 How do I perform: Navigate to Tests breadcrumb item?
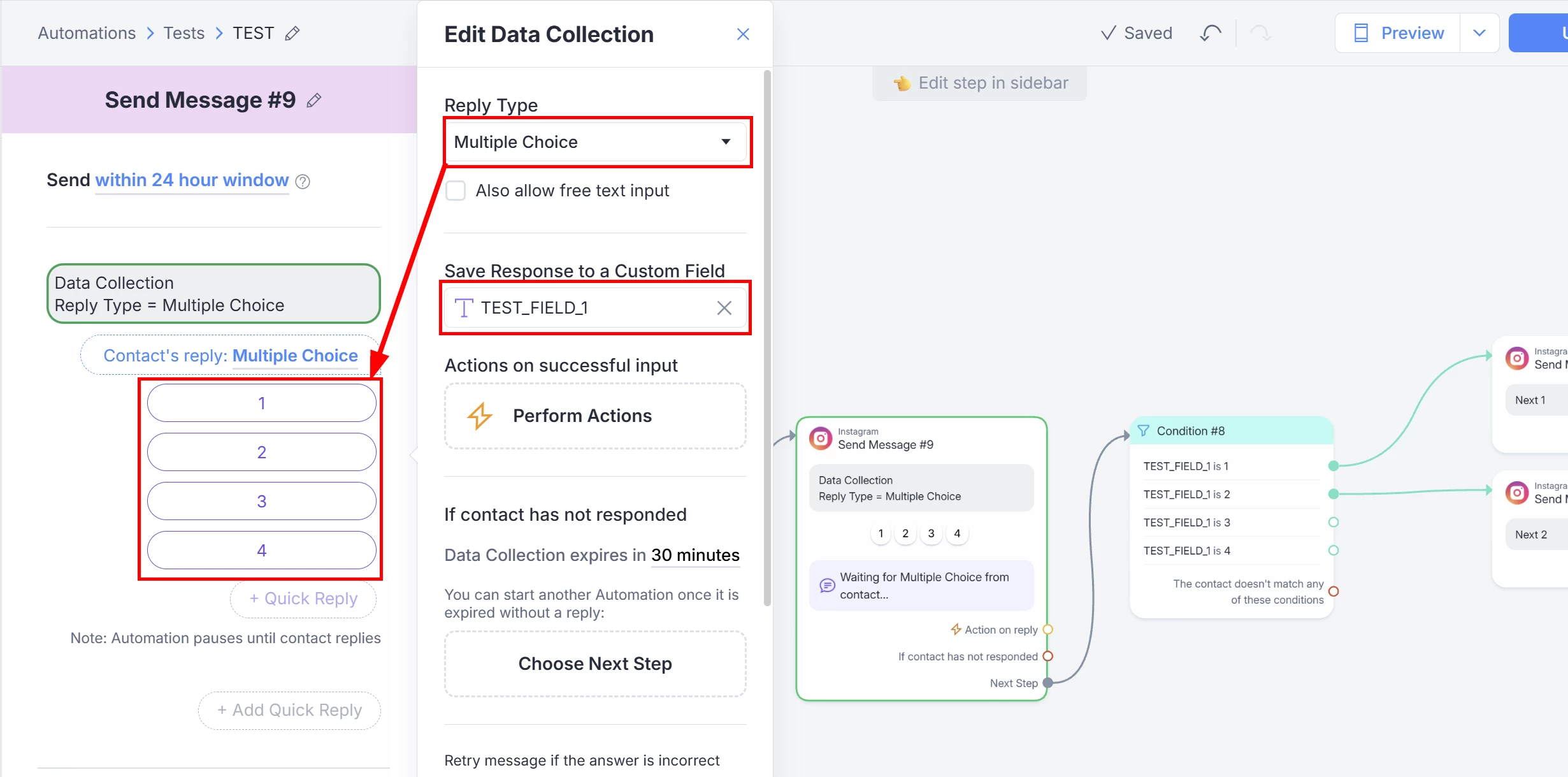(x=183, y=33)
